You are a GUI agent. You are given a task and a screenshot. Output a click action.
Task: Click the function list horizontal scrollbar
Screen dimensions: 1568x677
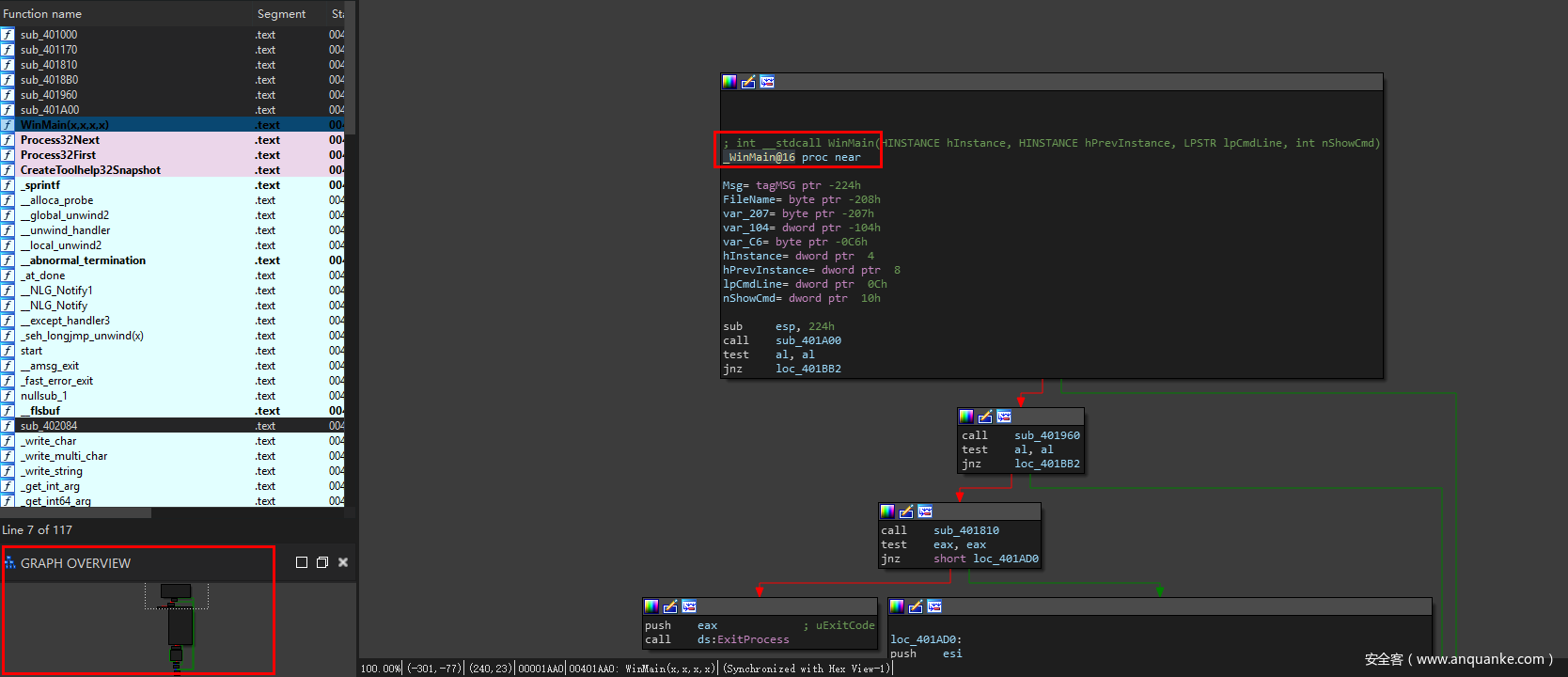[75, 513]
